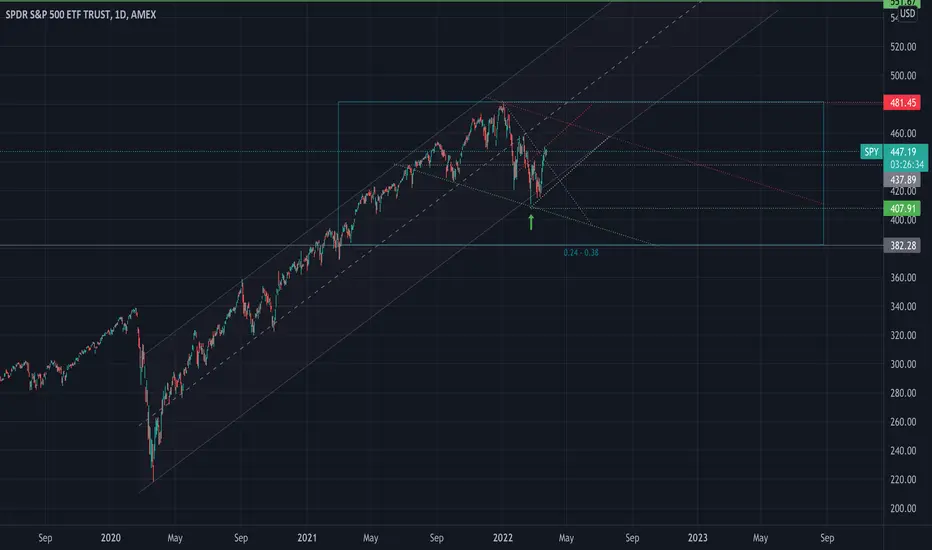The image size is (932, 550).
Task: Click the 320.00 price axis value
Action: [903, 335]
